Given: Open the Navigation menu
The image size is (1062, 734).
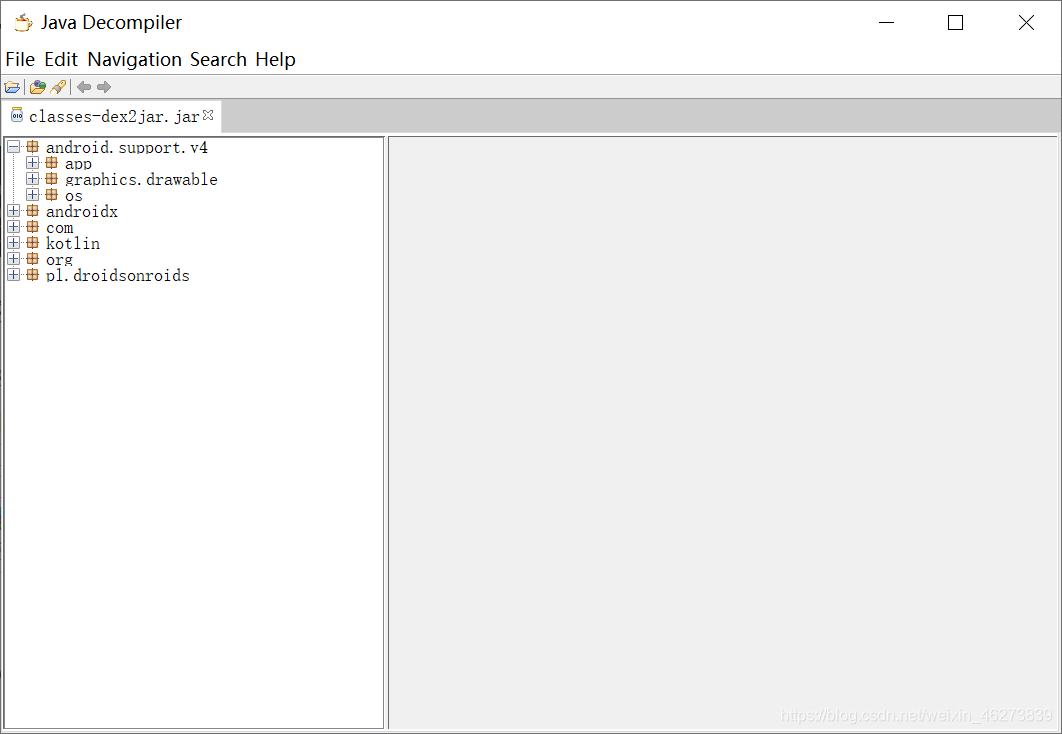Looking at the screenshot, I should [134, 60].
